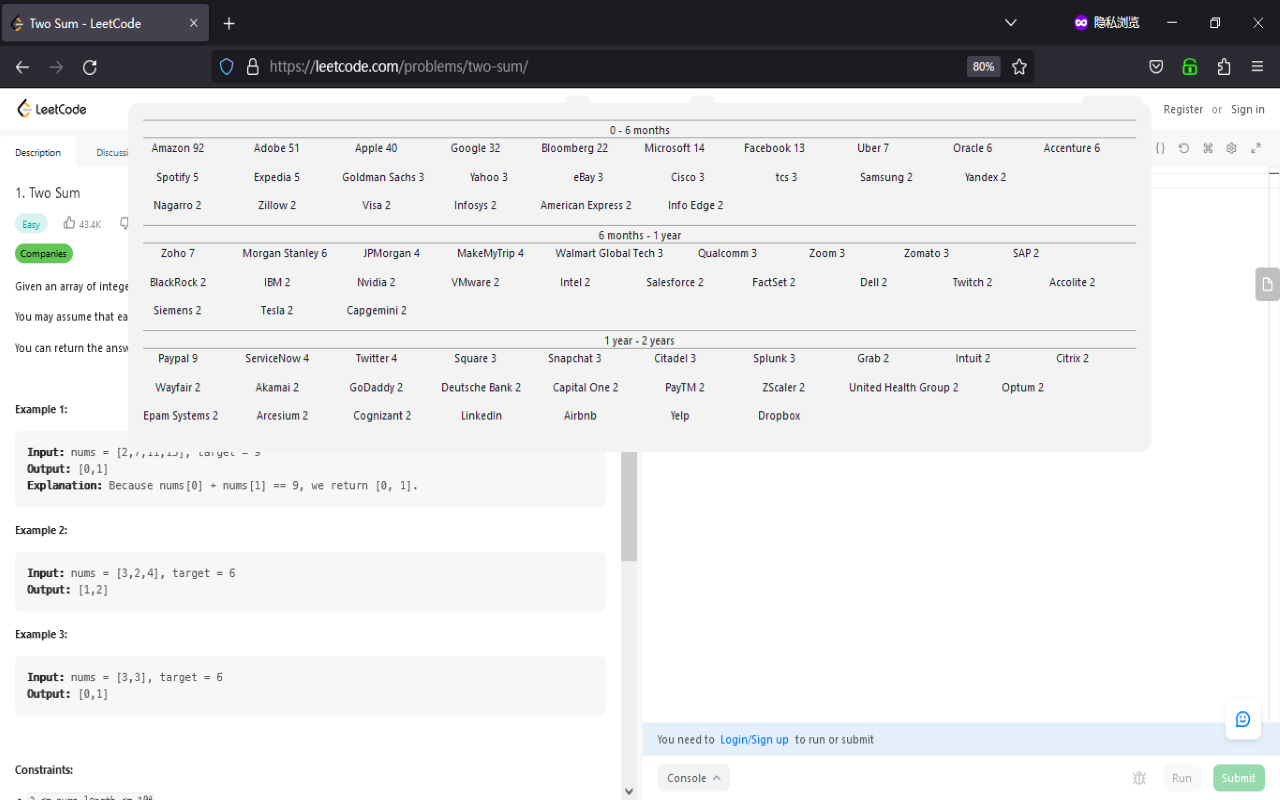Screen dimensions: 1280x800
Task: Expand the list all tabs chevron
Action: click(x=1011, y=23)
